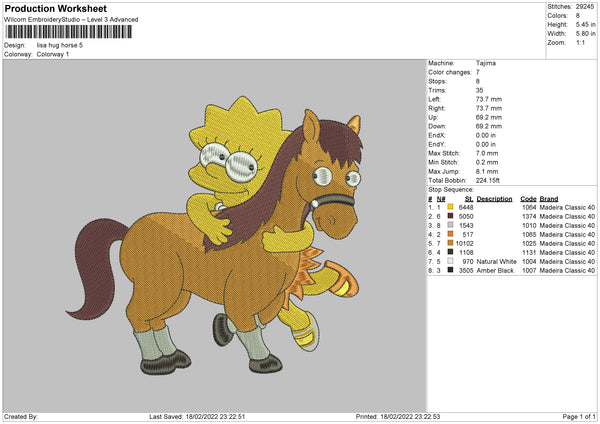Click the 'Created By:' footer label
The image size is (600, 424).
[x=21, y=416]
